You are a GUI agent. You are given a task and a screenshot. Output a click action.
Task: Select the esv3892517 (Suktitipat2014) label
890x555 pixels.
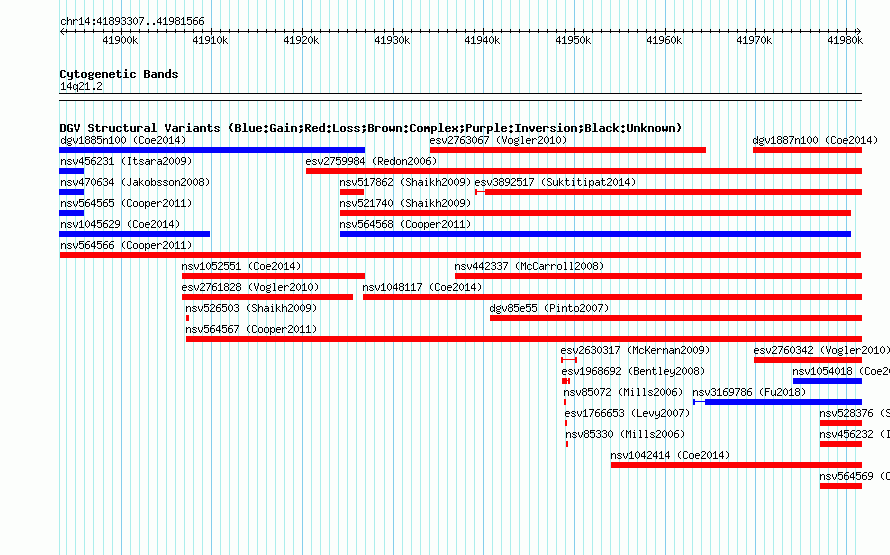pyautogui.click(x=555, y=182)
